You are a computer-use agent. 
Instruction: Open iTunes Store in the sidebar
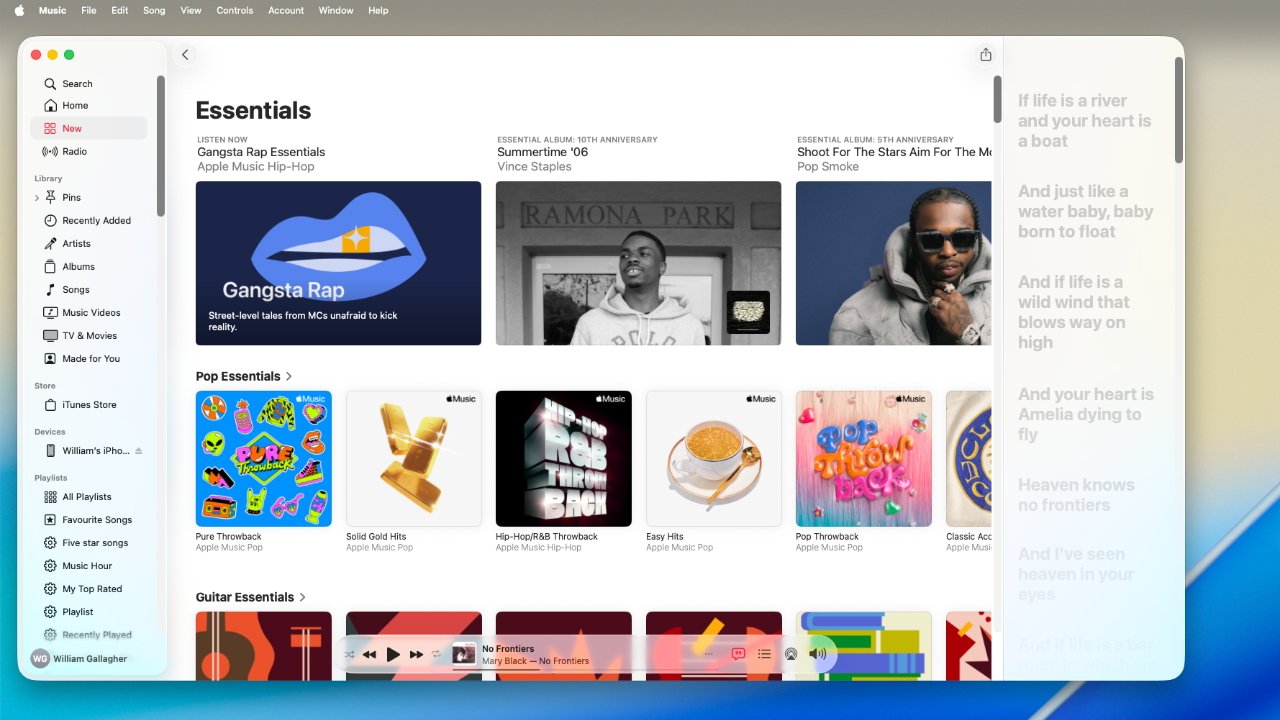89,405
